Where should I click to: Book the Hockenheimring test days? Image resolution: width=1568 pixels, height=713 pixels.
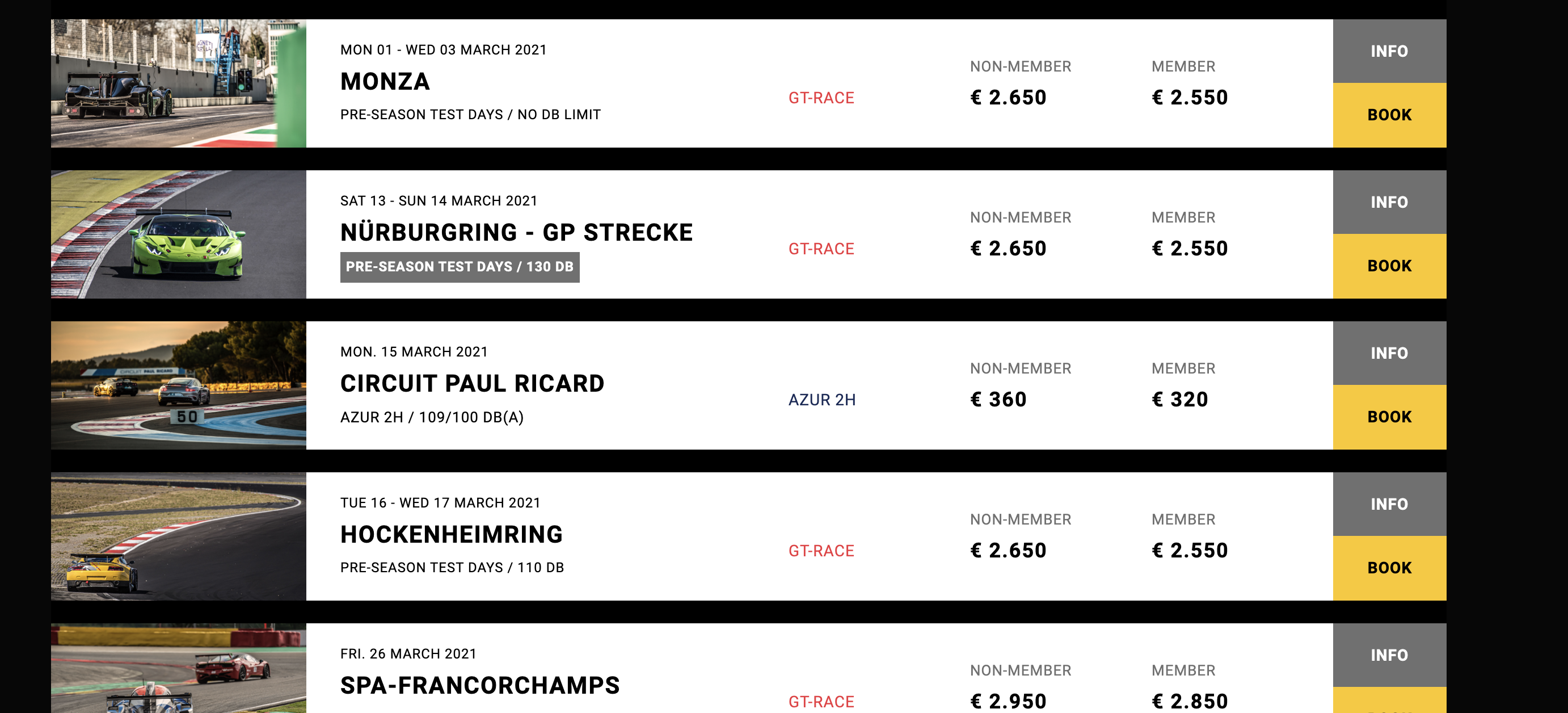pos(1389,568)
